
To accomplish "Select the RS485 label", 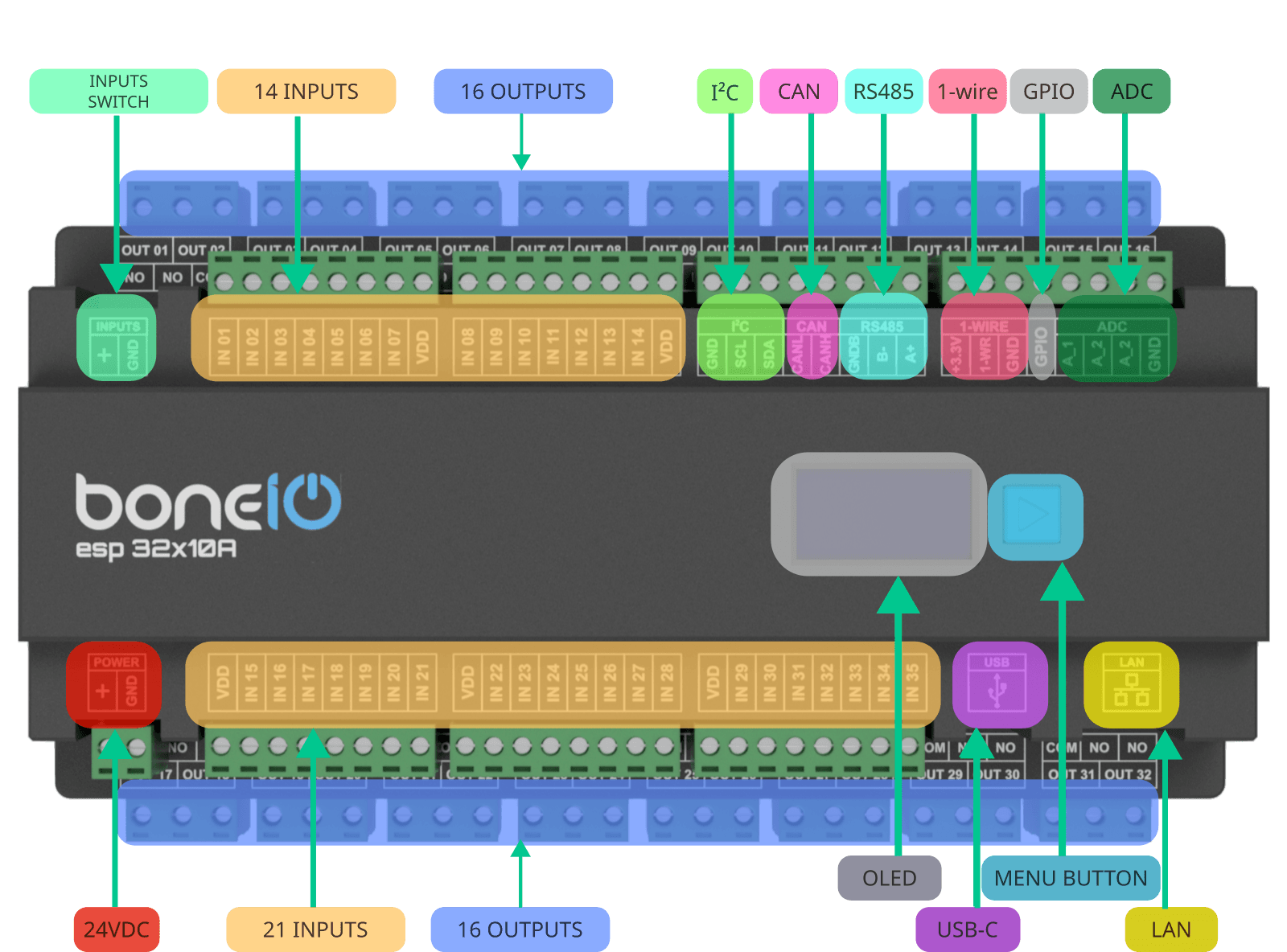I will pyautogui.click(x=883, y=92).
